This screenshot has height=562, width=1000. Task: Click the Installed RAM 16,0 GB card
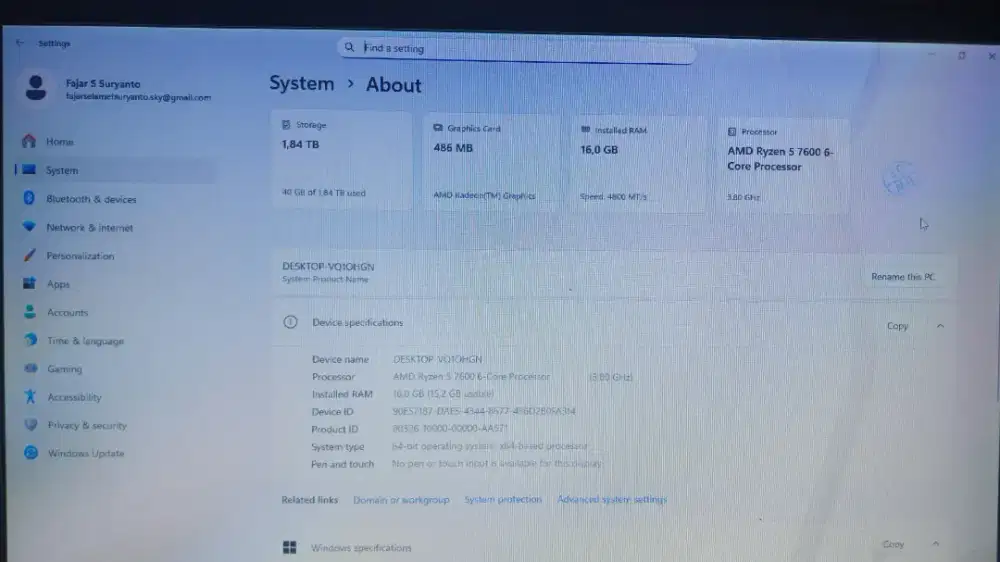pyautogui.click(x=638, y=164)
